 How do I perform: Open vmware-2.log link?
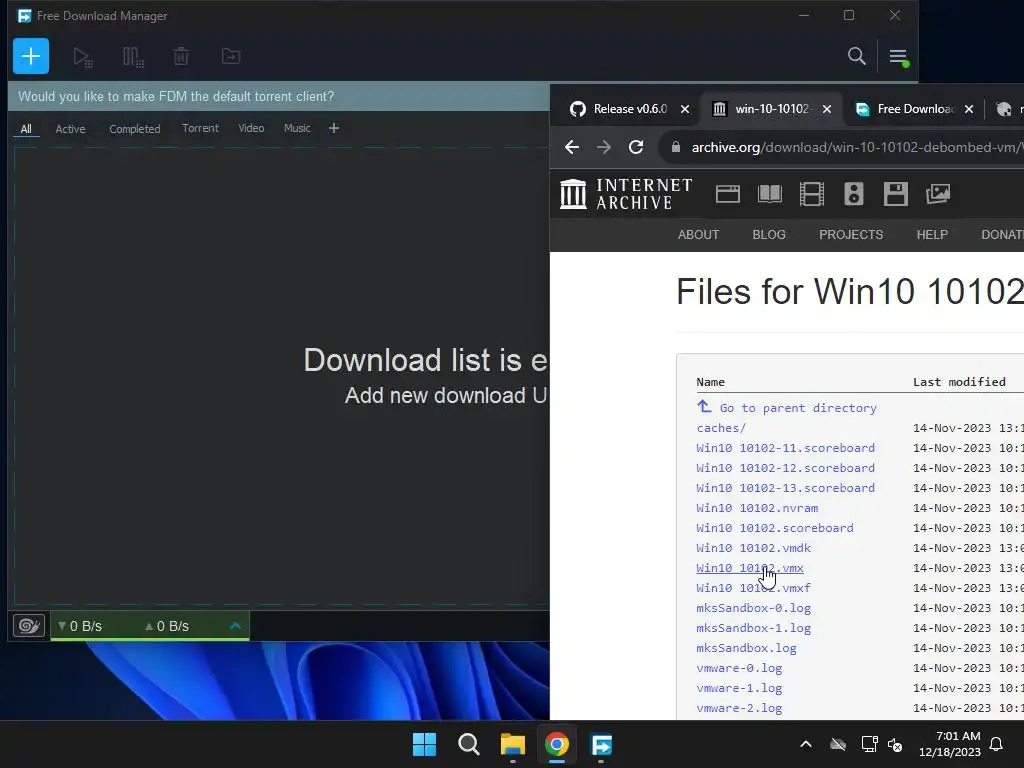[x=739, y=708]
